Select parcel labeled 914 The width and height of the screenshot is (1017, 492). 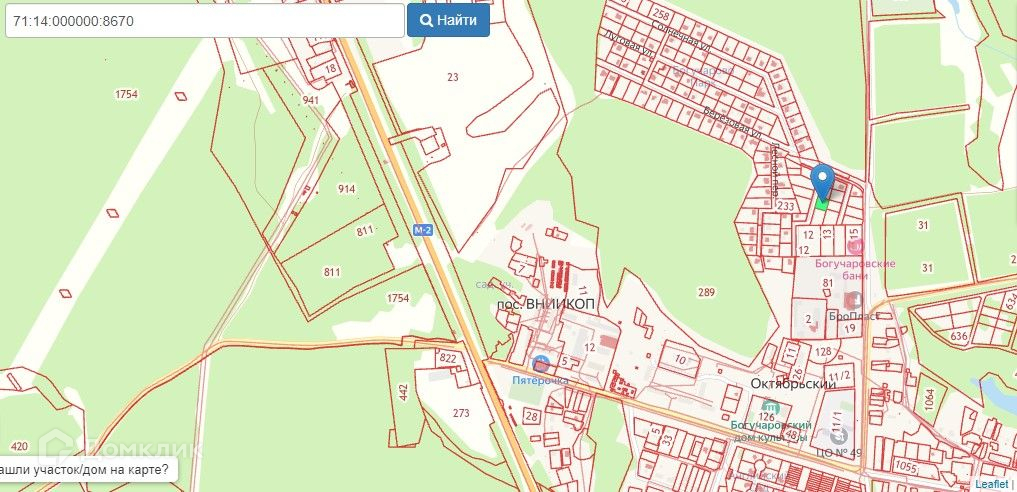(346, 189)
